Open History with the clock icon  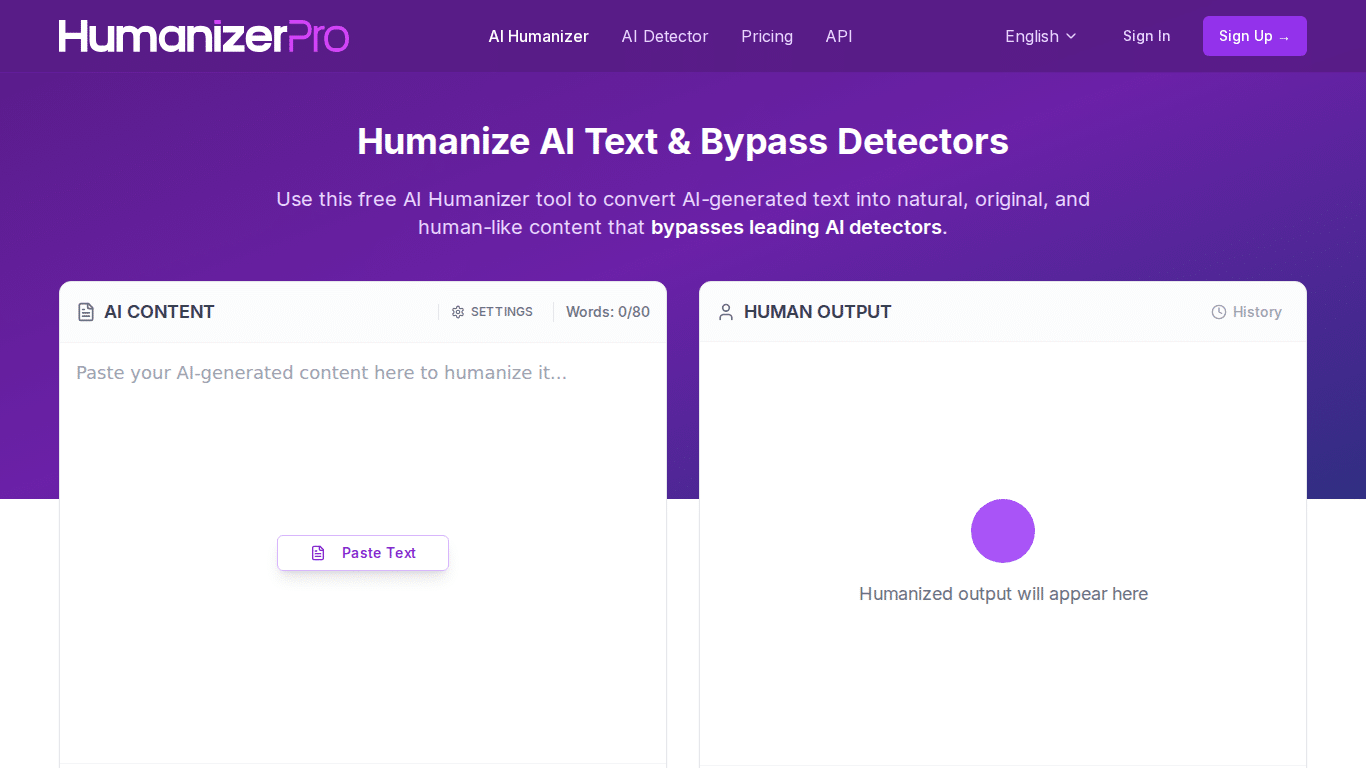tap(1219, 312)
